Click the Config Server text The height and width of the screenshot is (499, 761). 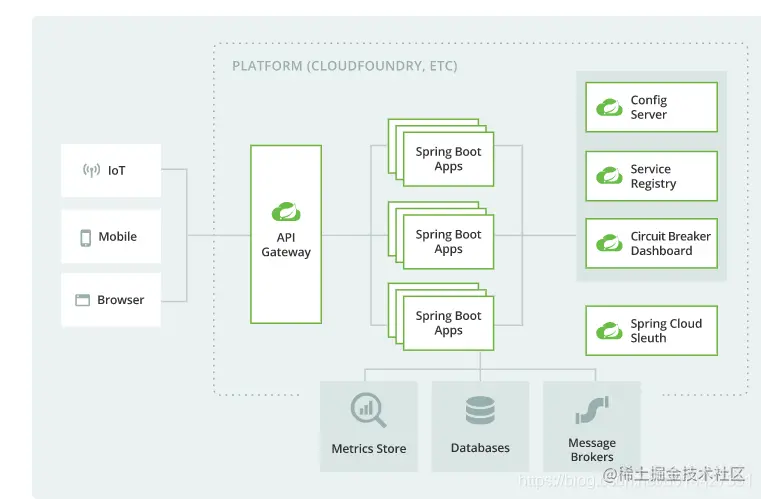648,107
